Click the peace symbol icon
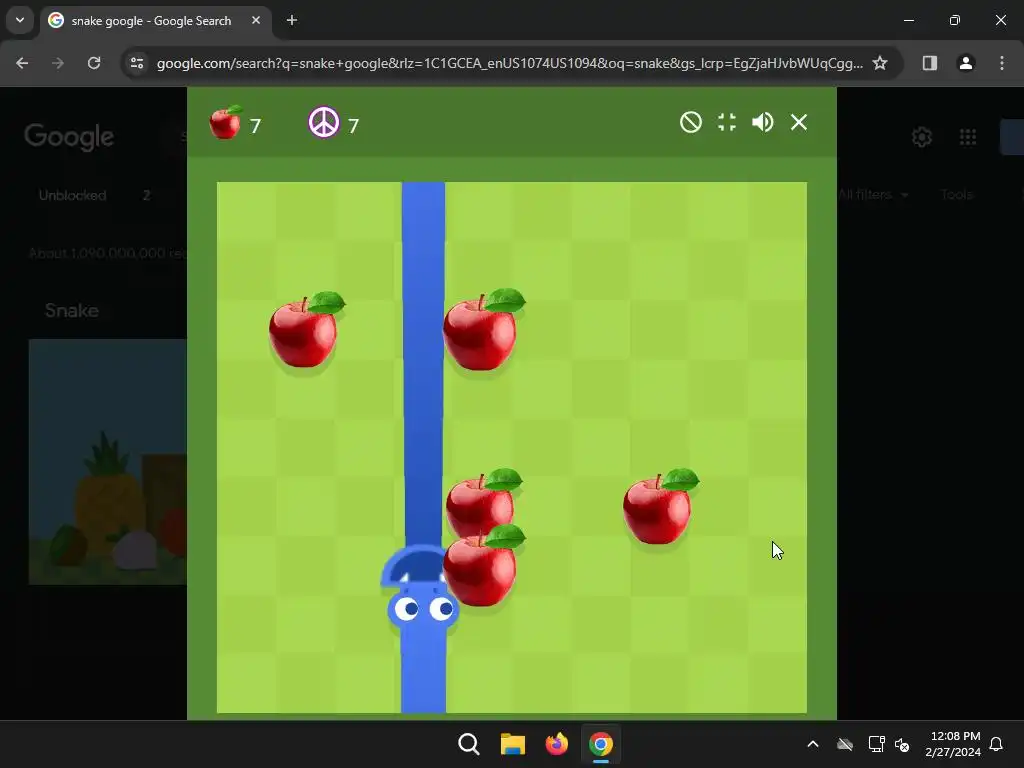1024x768 pixels. pos(324,122)
